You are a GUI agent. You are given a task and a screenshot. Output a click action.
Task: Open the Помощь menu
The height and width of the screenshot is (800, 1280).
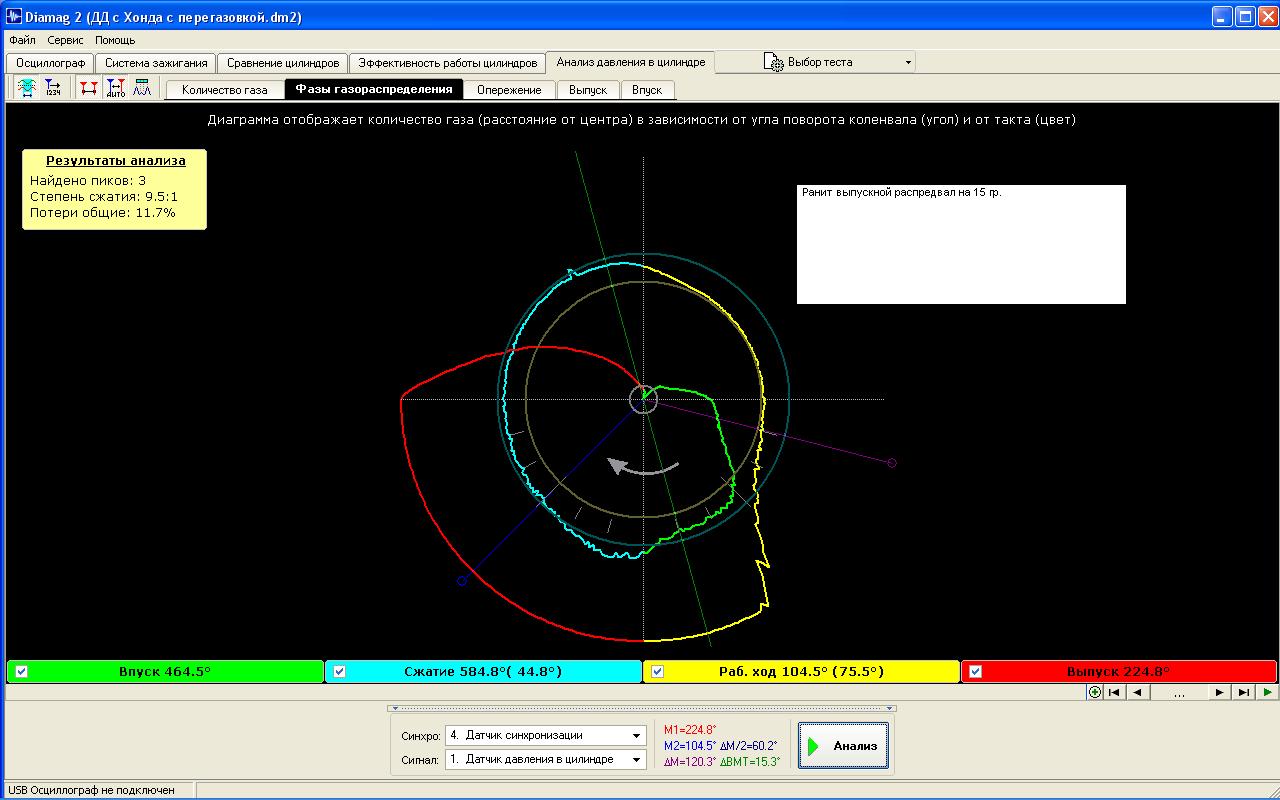115,40
